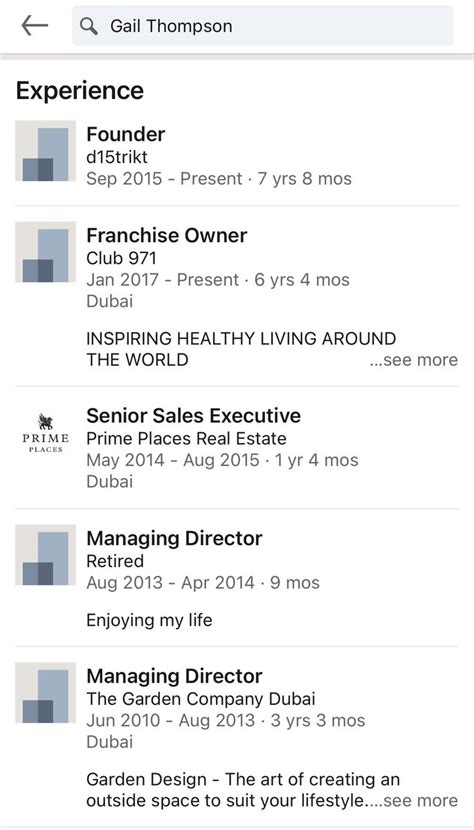Expand the Club 971 description with see more
This screenshot has width=474, height=830.
click(x=414, y=360)
